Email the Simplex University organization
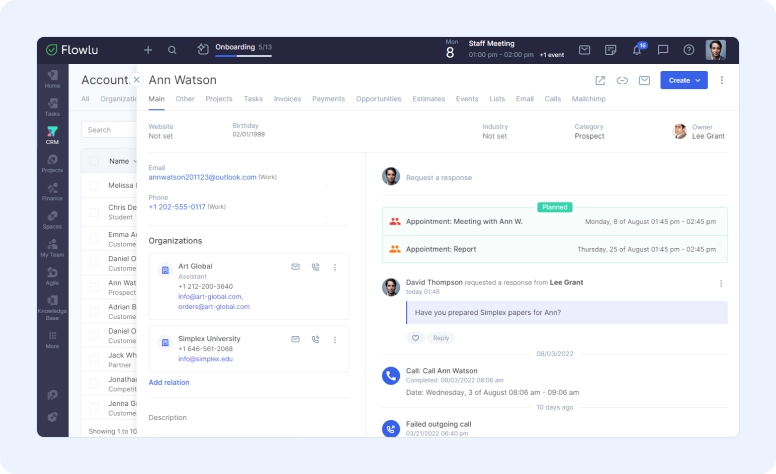This screenshot has width=776, height=474. [x=295, y=339]
